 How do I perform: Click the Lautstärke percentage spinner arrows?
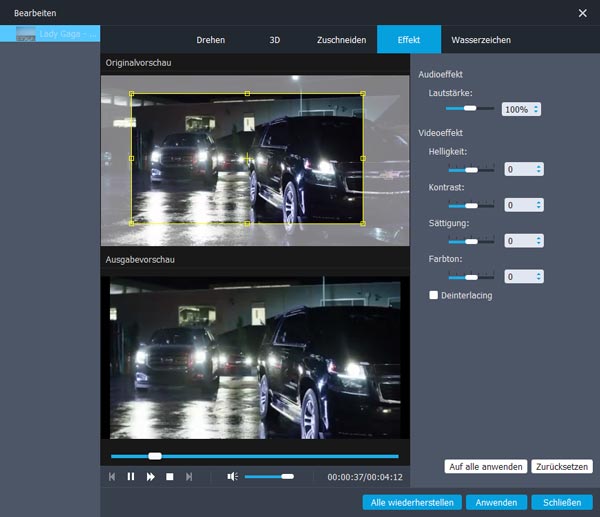point(536,109)
